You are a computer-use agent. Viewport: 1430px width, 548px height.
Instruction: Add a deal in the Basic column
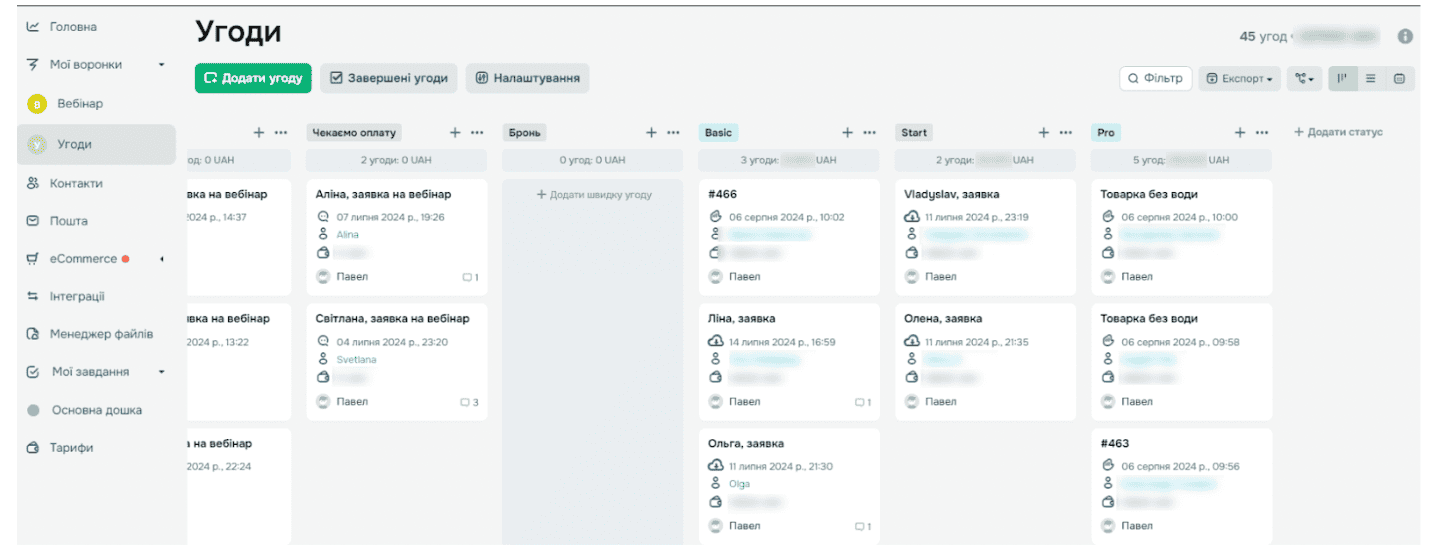(x=847, y=132)
